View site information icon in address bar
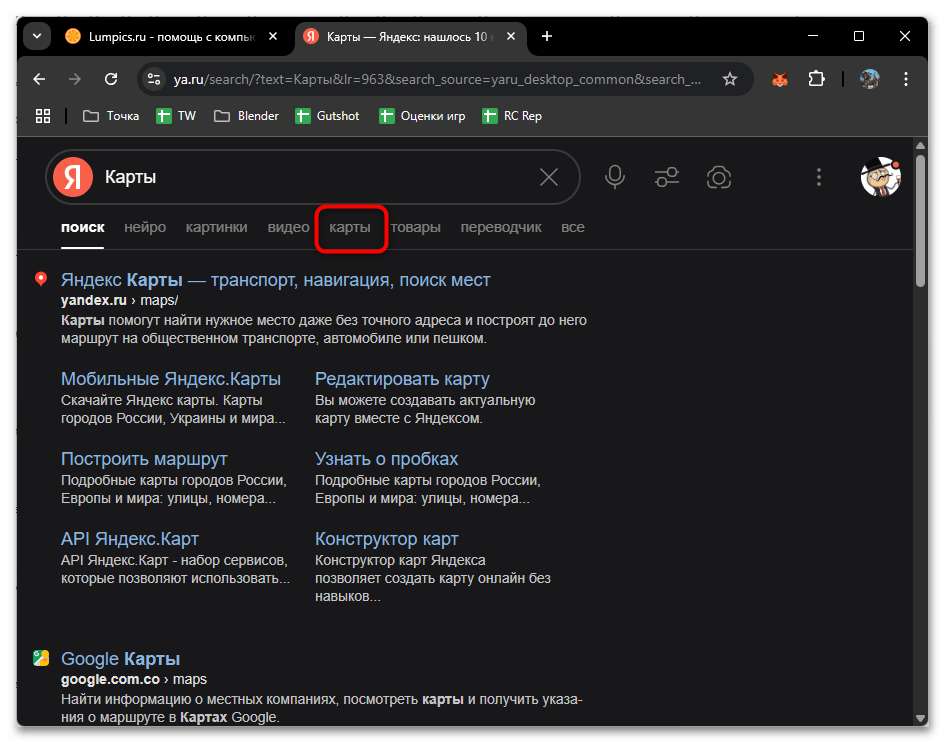The height and width of the screenshot is (743, 945). click(154, 79)
